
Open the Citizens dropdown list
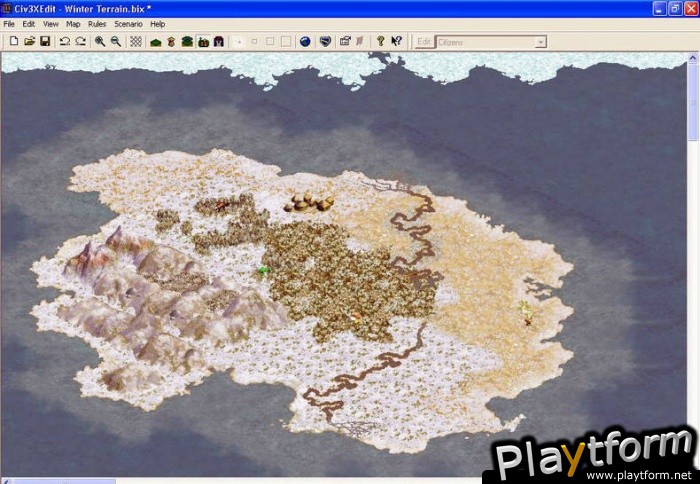[x=541, y=42]
